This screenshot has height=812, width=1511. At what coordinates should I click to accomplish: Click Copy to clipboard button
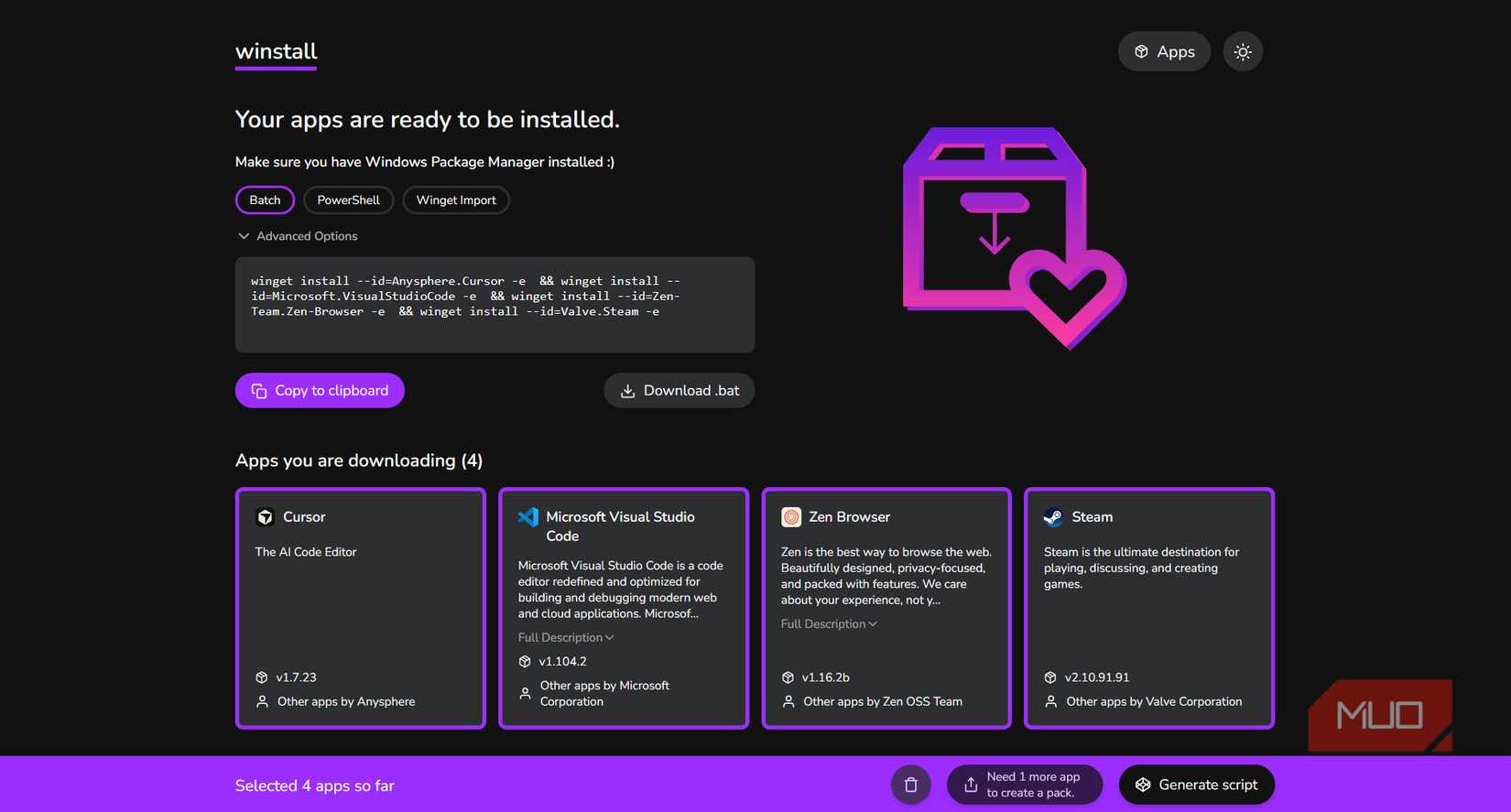click(320, 390)
